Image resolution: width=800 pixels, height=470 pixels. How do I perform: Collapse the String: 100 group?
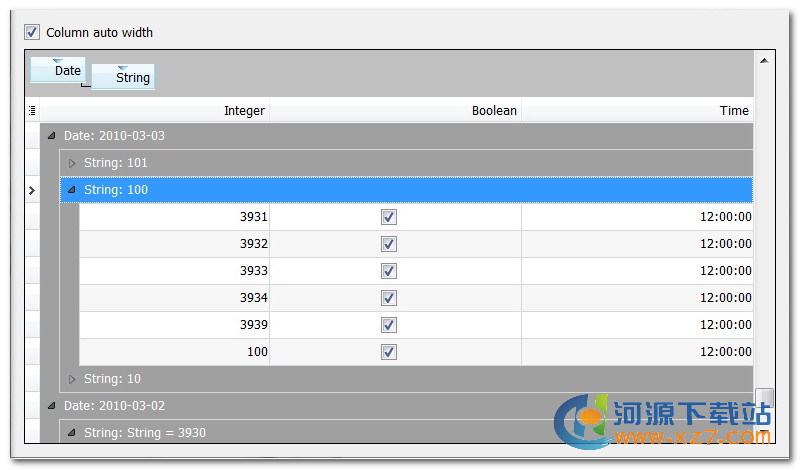(72, 190)
